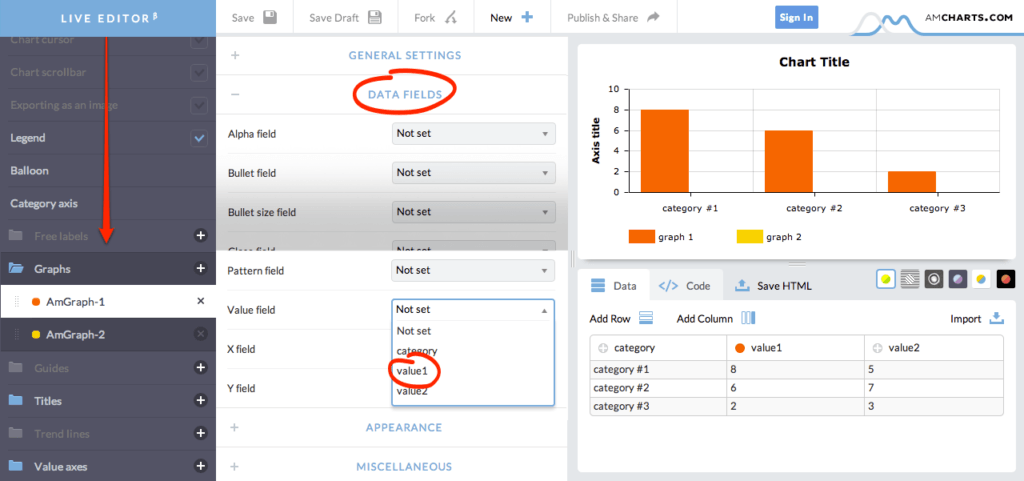Click the Save floppy disk icon
1024x481 pixels.
click(270, 18)
